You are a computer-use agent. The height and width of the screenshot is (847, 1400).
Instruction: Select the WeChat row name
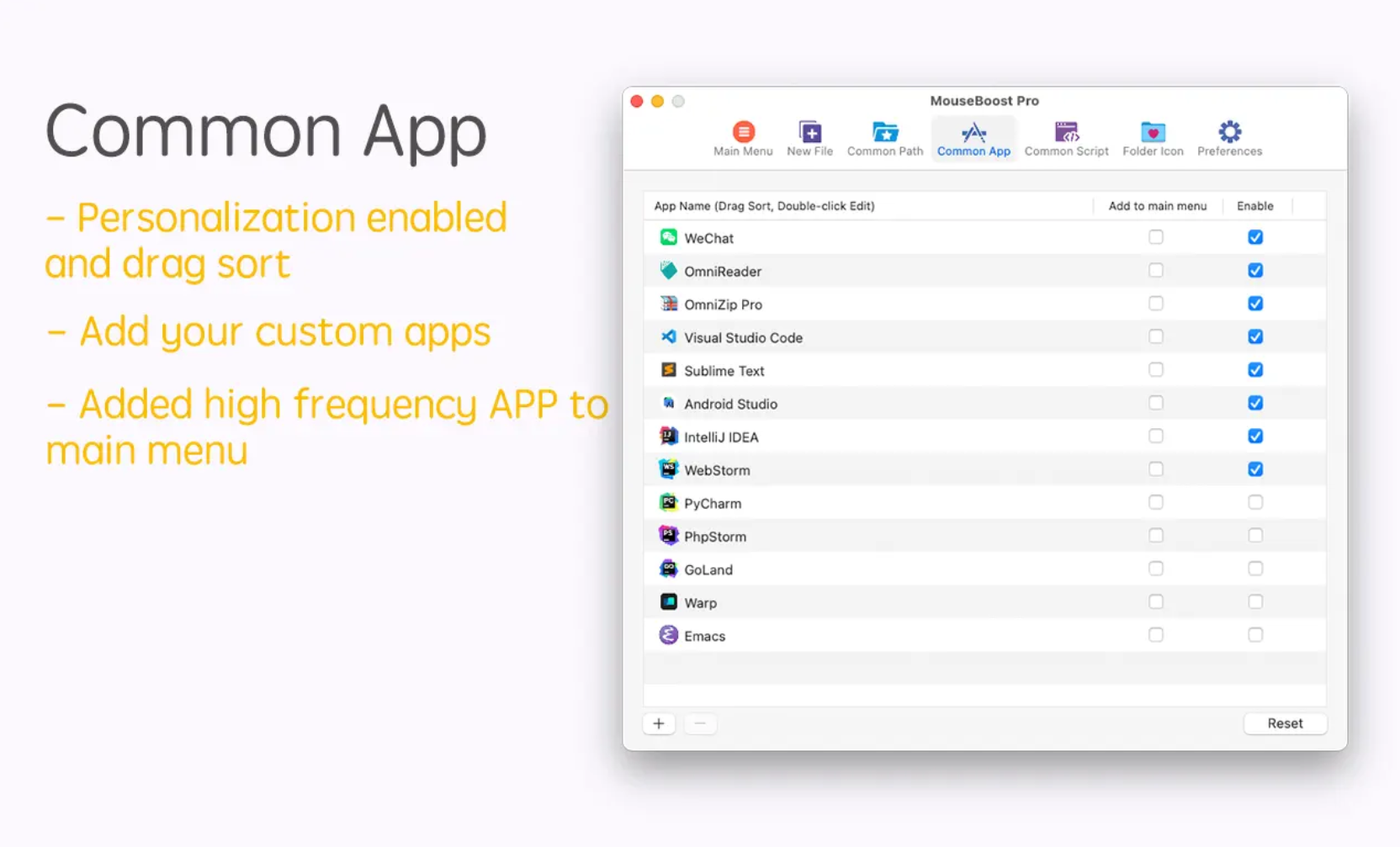[x=708, y=238]
